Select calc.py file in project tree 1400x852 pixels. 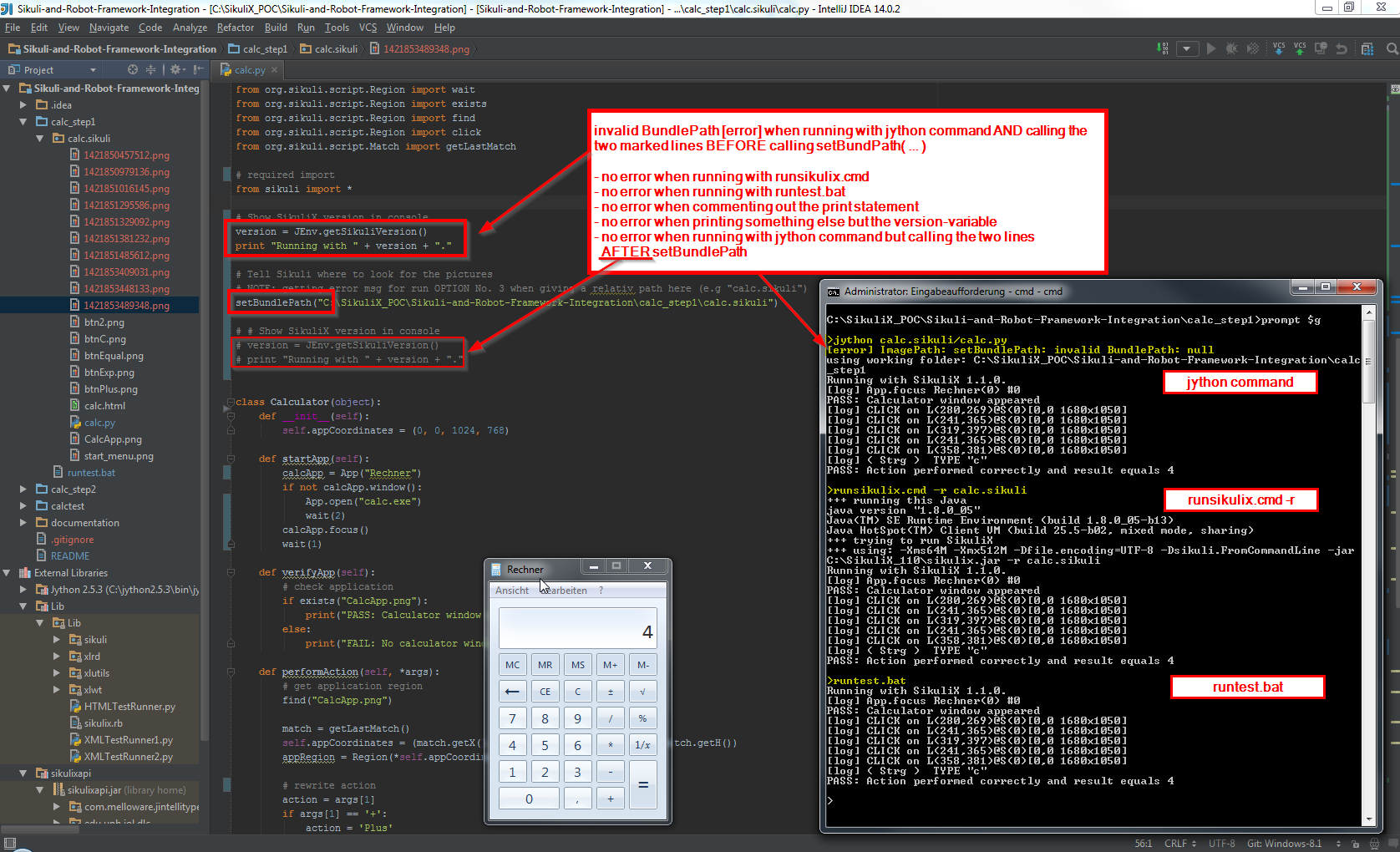tap(99, 423)
